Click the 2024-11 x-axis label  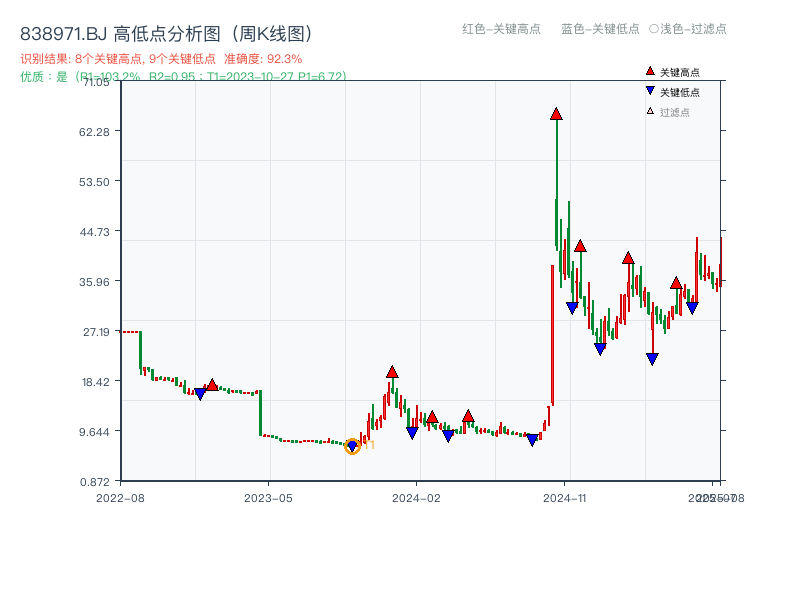pos(564,498)
